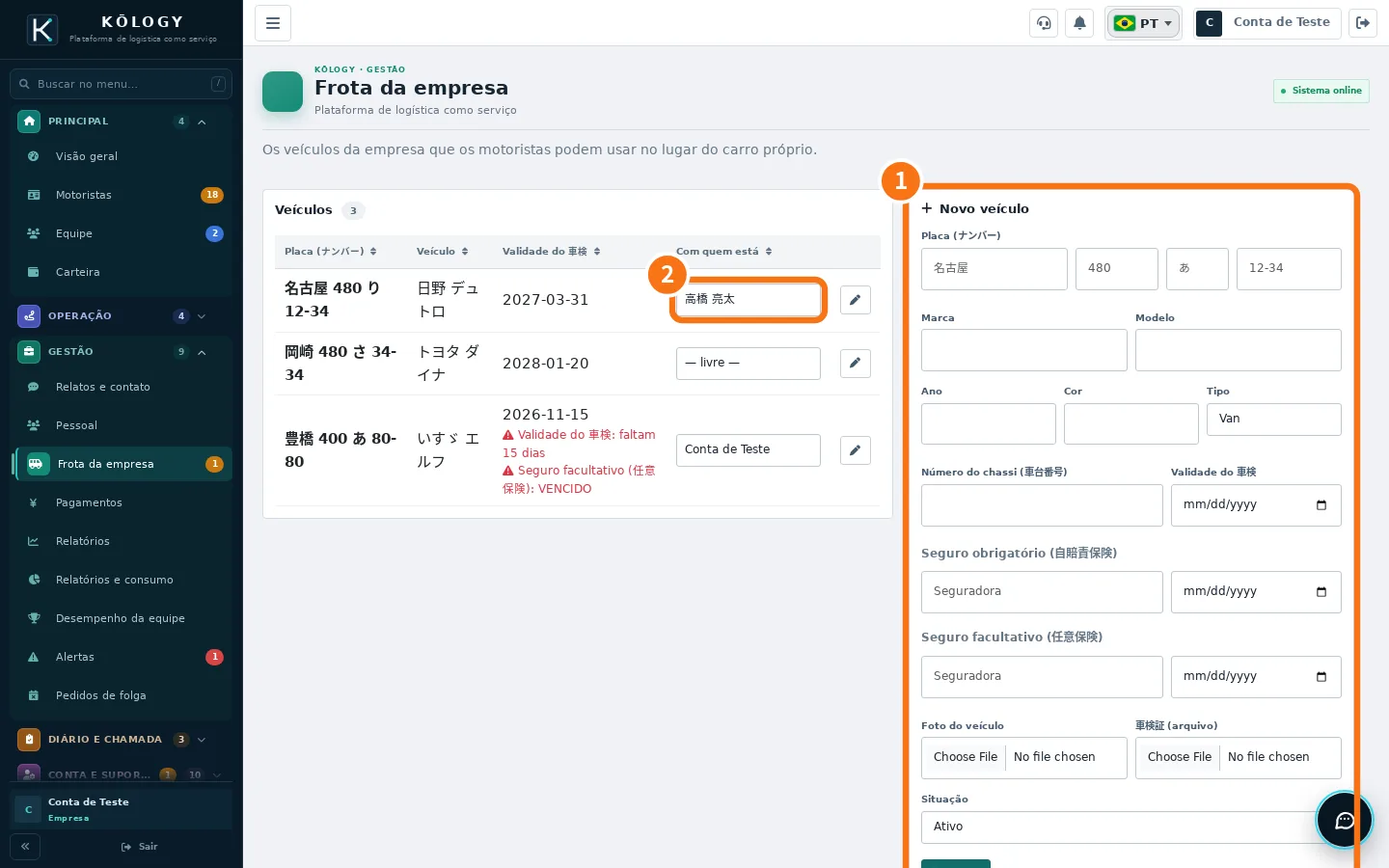Click the logout icon in top bar
Viewport: 1389px width, 868px height.
(x=1363, y=23)
